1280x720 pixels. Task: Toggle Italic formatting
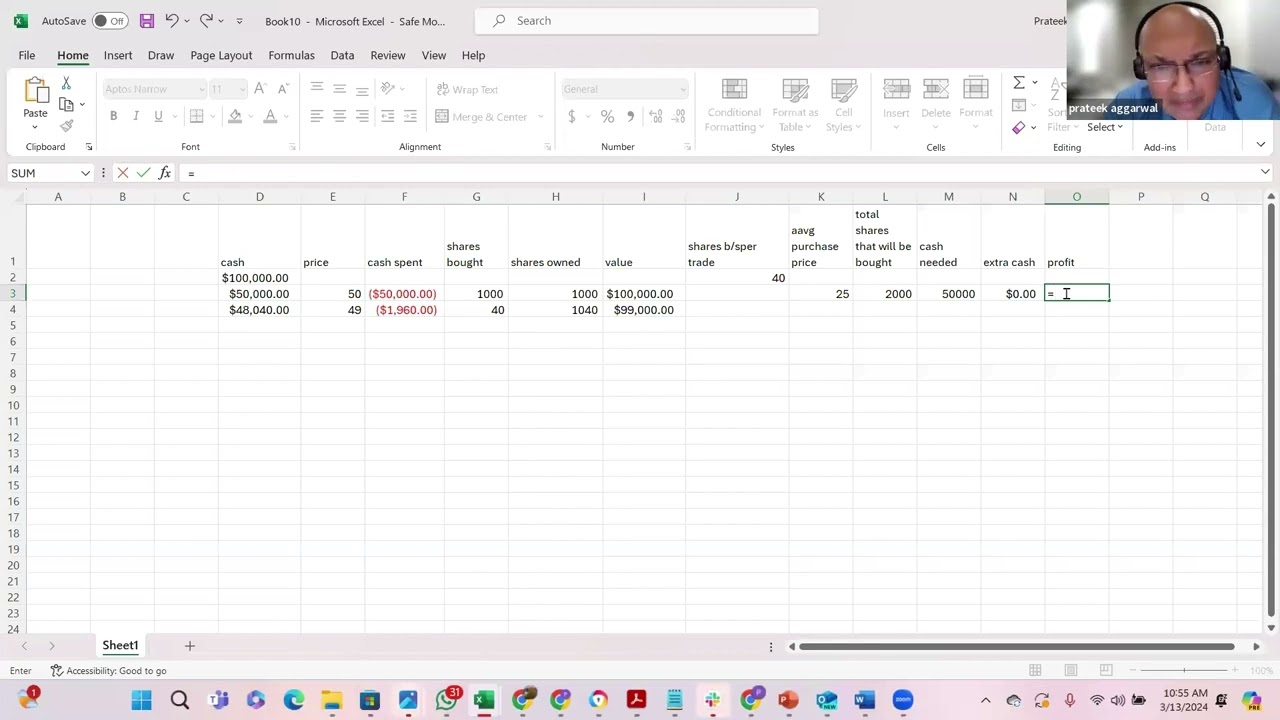(136, 117)
